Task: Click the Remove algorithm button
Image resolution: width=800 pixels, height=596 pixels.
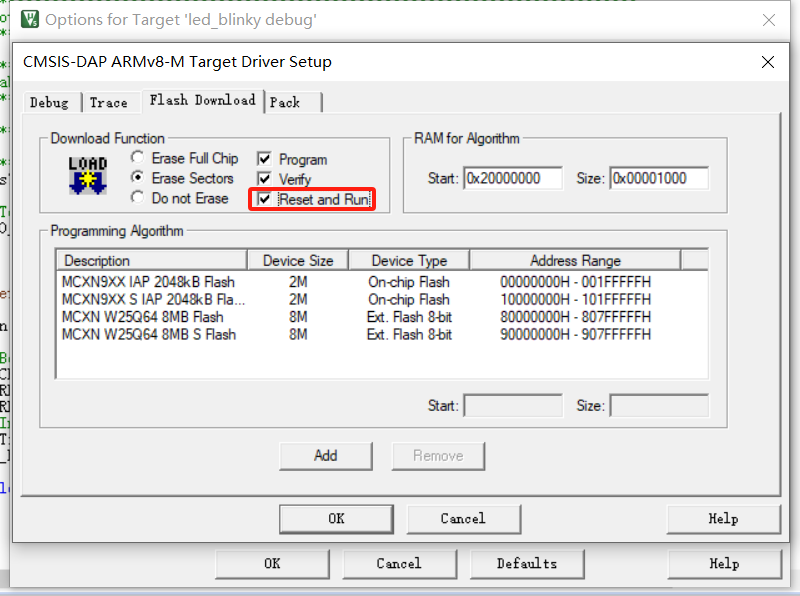Action: click(438, 456)
